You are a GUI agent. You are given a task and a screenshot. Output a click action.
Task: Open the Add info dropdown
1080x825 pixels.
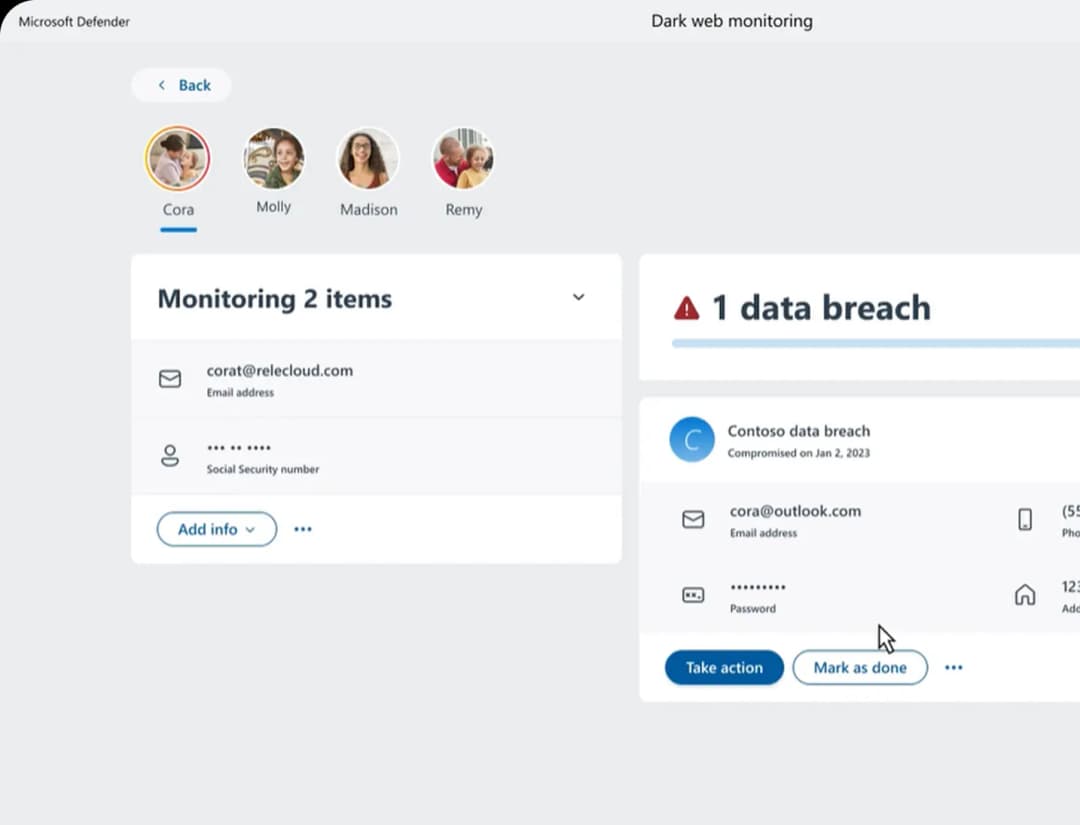(217, 529)
